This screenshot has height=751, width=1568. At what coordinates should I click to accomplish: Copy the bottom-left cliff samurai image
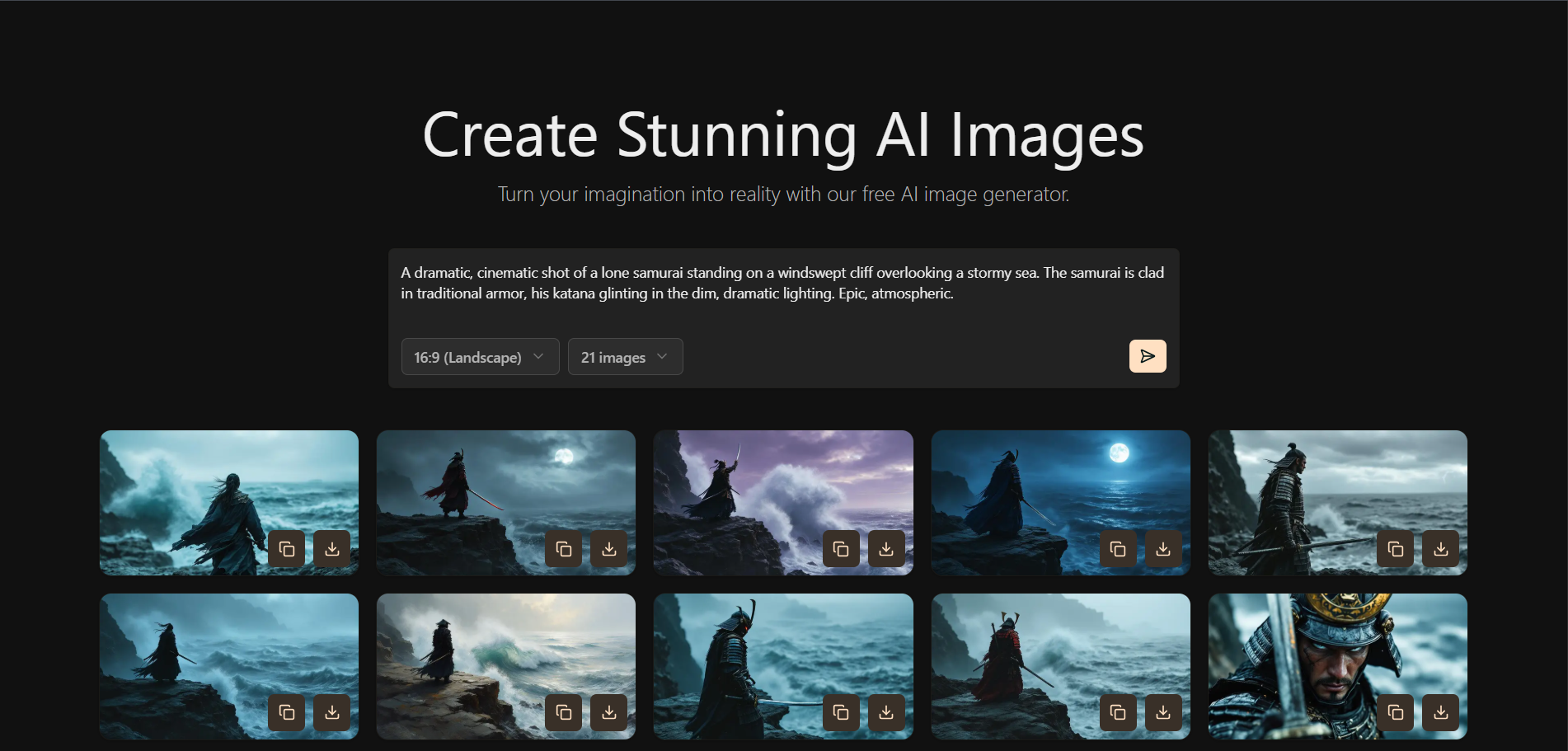coord(286,713)
